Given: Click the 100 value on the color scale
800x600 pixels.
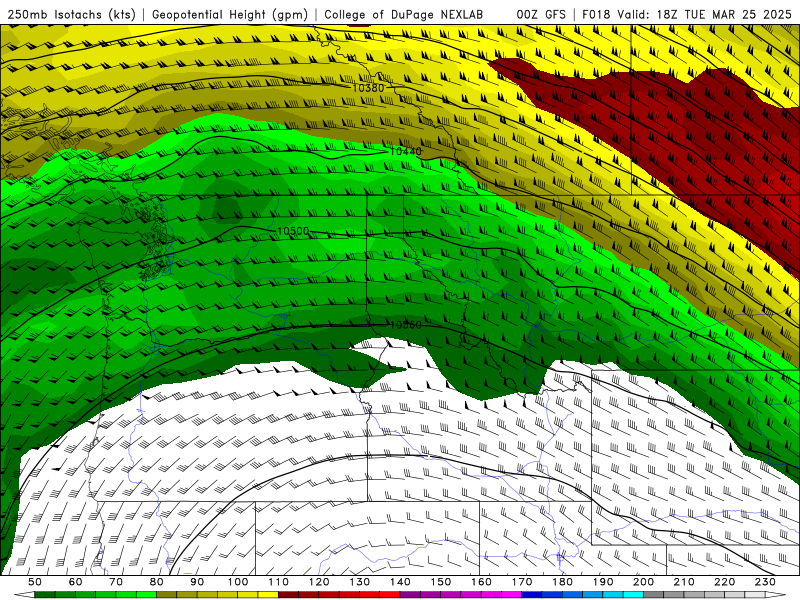Looking at the screenshot, I should pos(238,582).
